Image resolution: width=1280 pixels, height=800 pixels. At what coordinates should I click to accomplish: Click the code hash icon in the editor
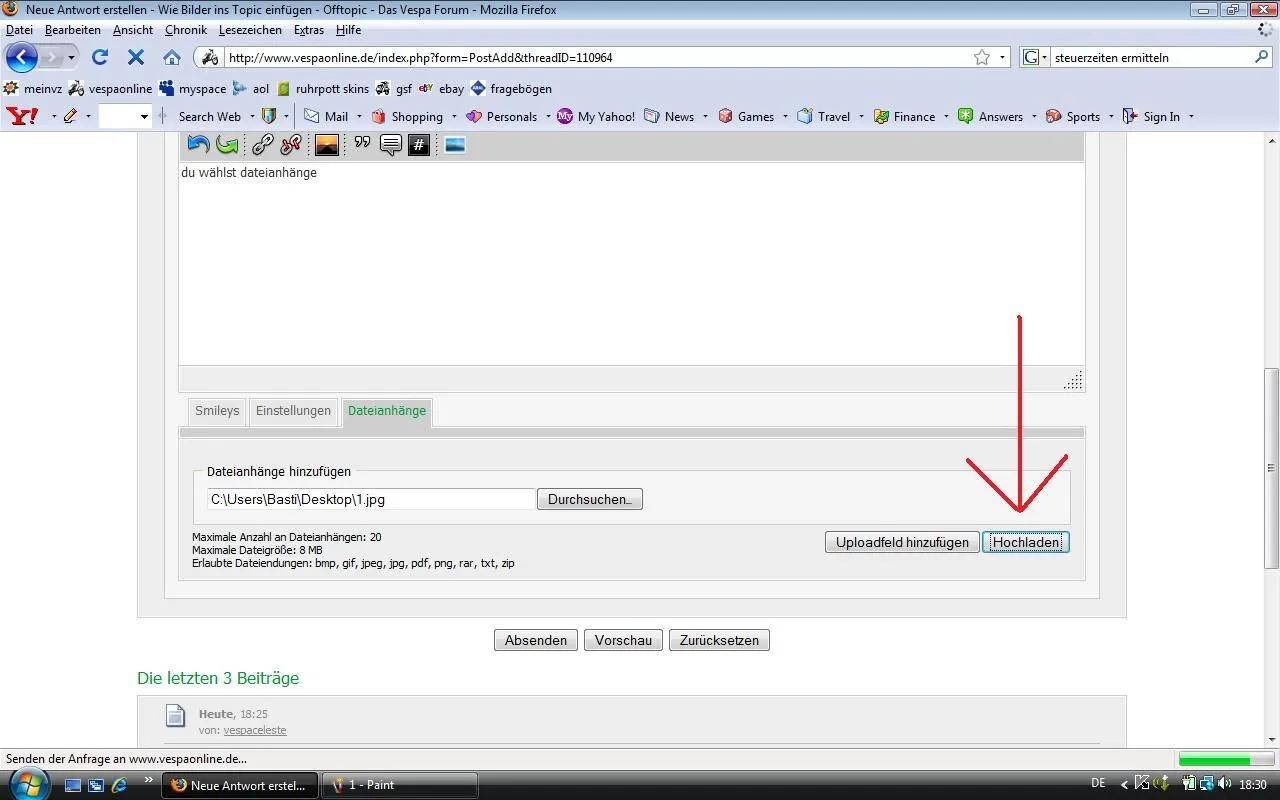coord(419,145)
